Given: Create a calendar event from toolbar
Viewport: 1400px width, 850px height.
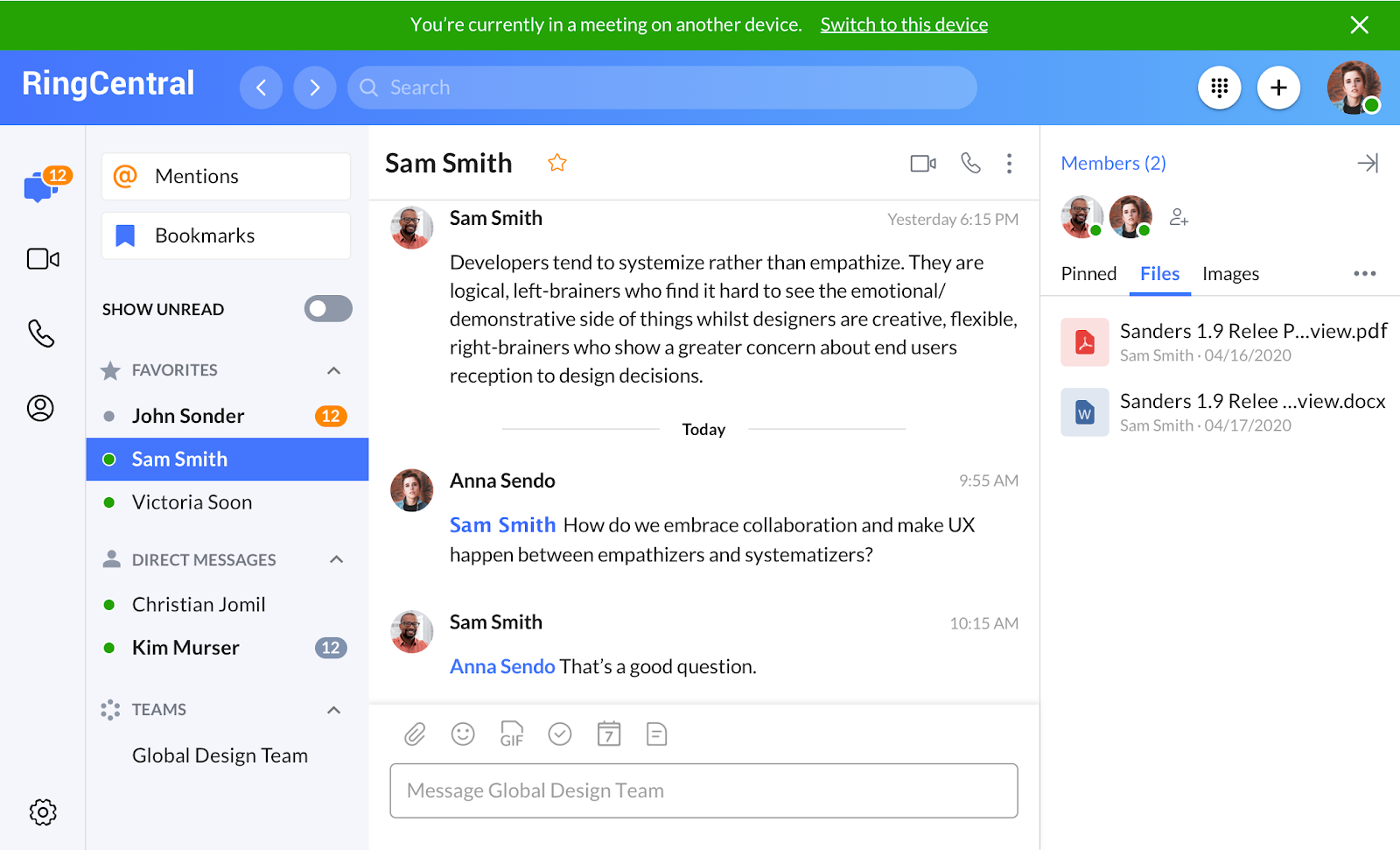Looking at the screenshot, I should pyautogui.click(x=609, y=734).
